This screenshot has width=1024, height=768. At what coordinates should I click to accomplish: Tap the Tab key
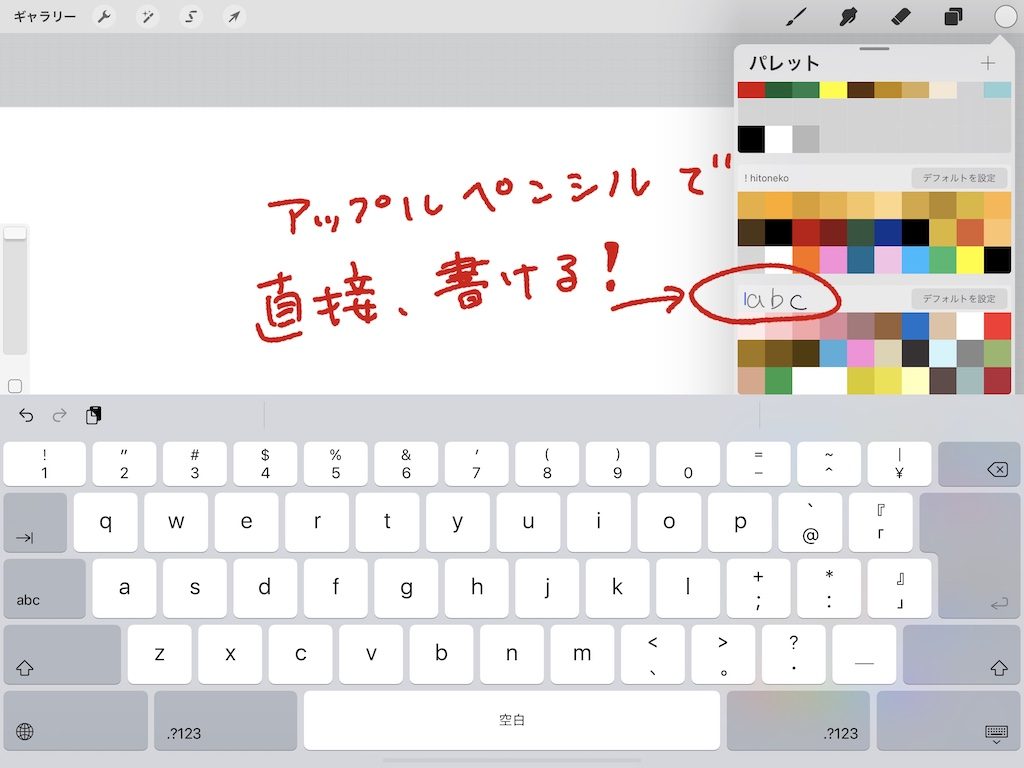35,522
